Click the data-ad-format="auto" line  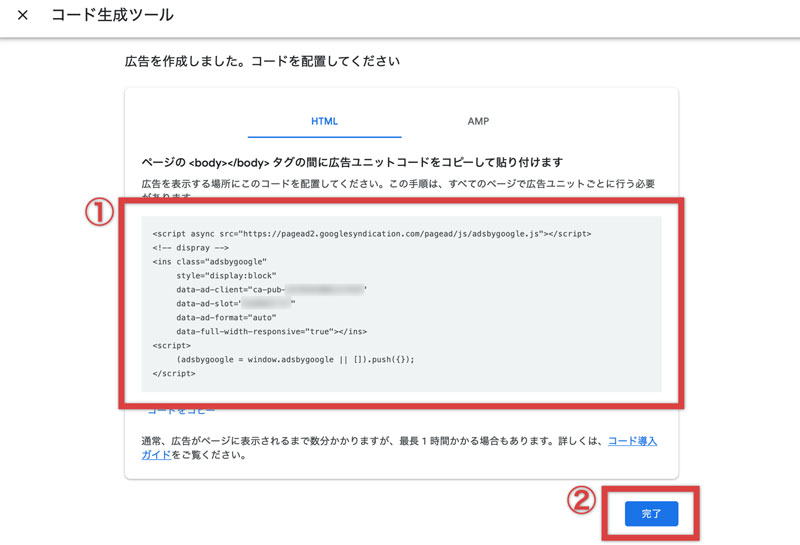(x=226, y=317)
